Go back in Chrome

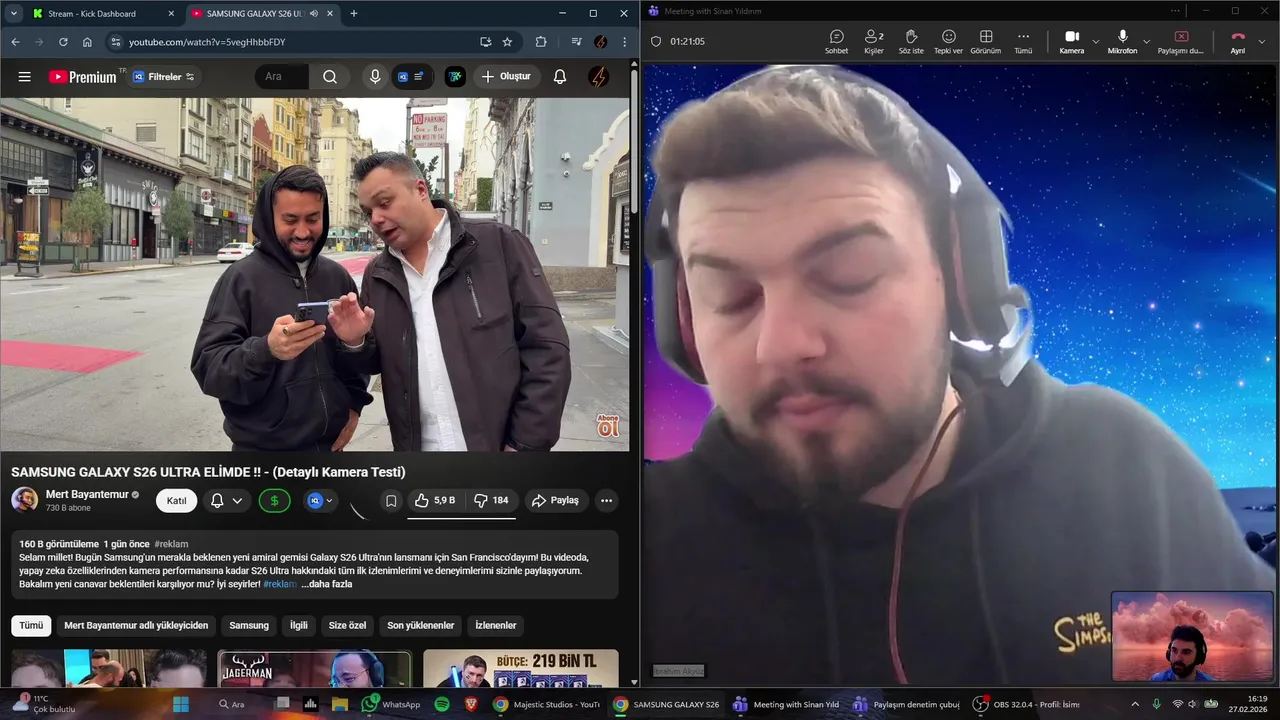coord(15,42)
